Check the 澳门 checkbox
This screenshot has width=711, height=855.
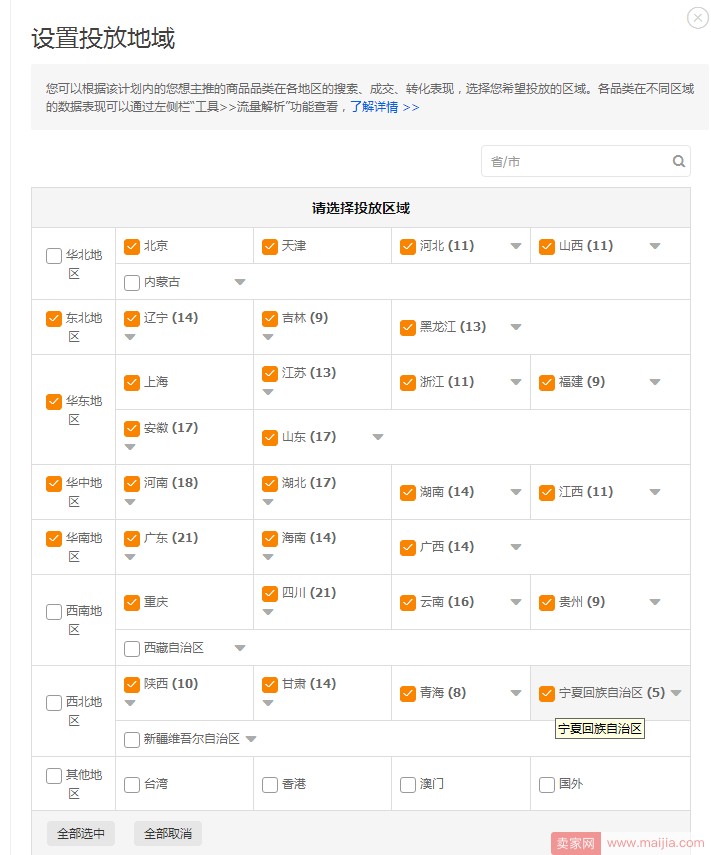coord(408,785)
